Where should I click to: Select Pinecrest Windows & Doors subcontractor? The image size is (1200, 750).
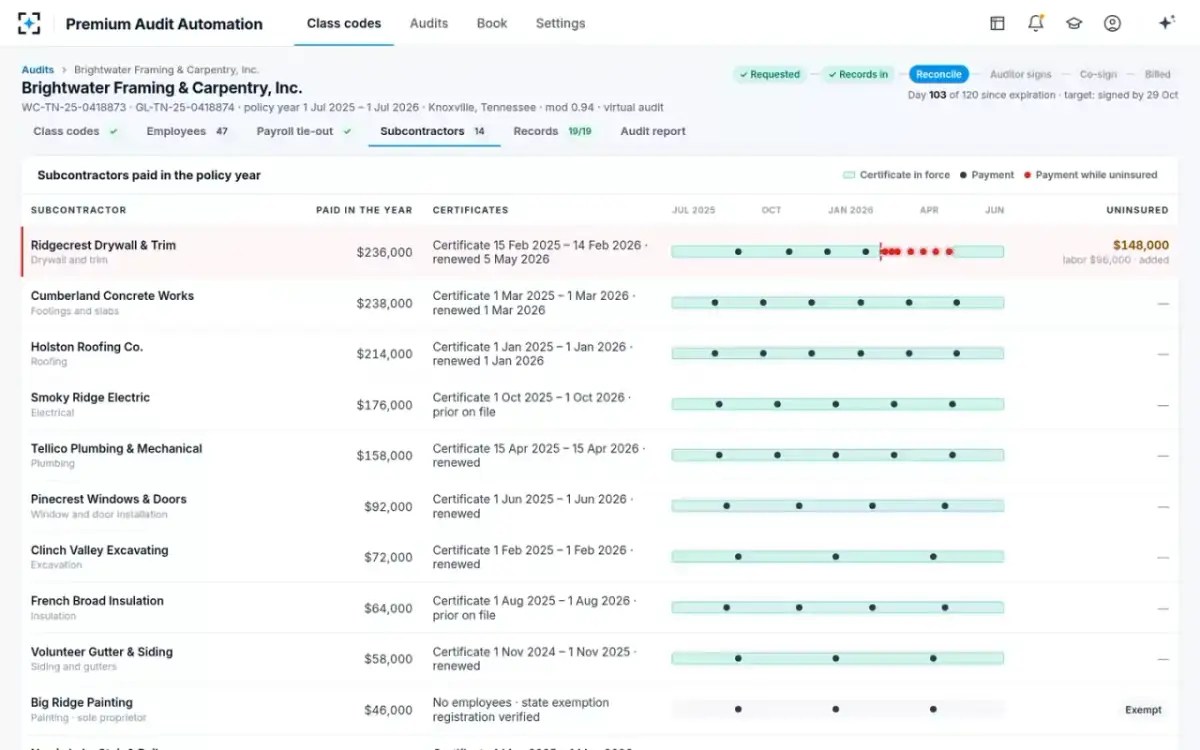[108, 499]
